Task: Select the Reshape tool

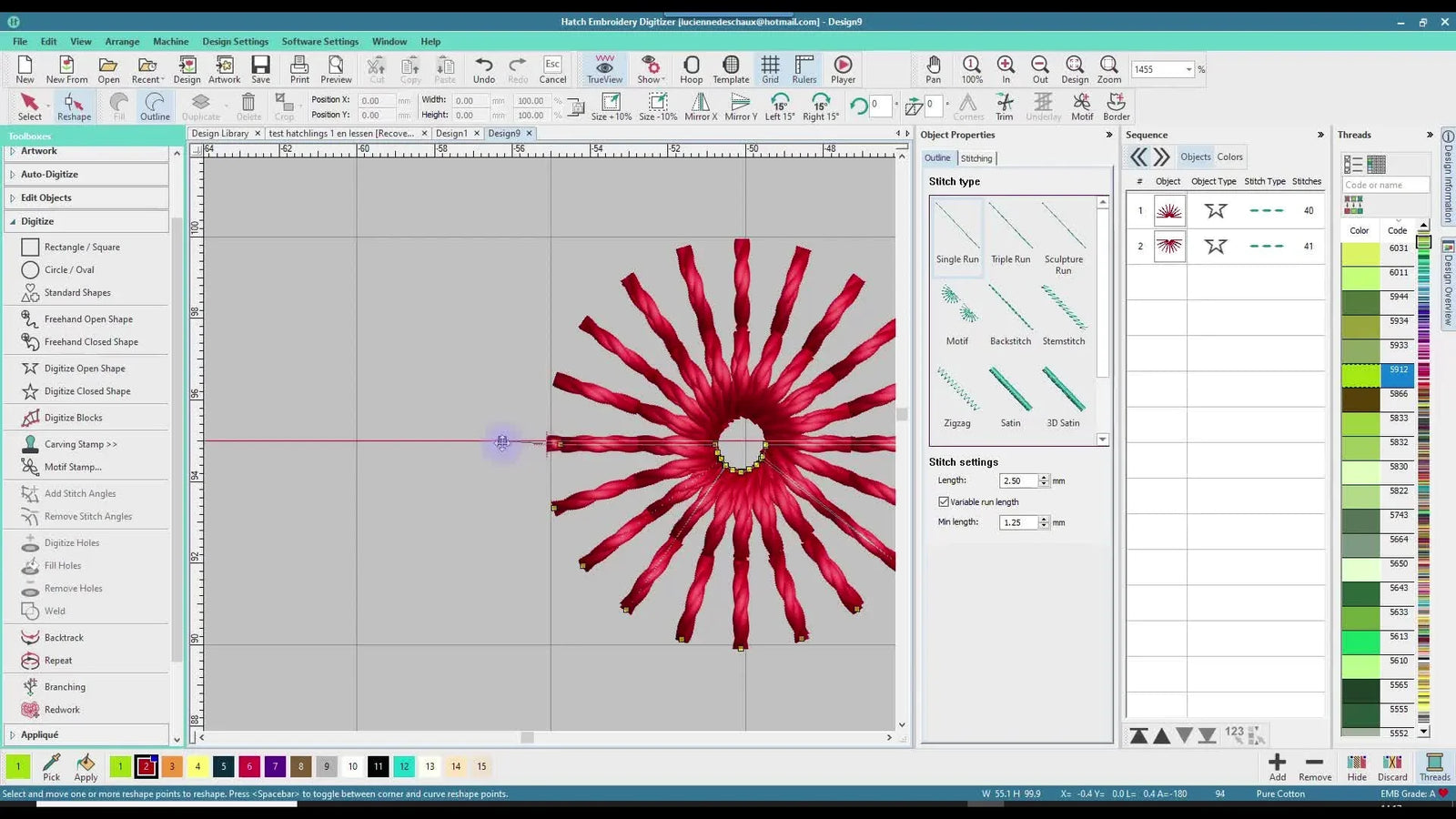Action: pyautogui.click(x=74, y=106)
